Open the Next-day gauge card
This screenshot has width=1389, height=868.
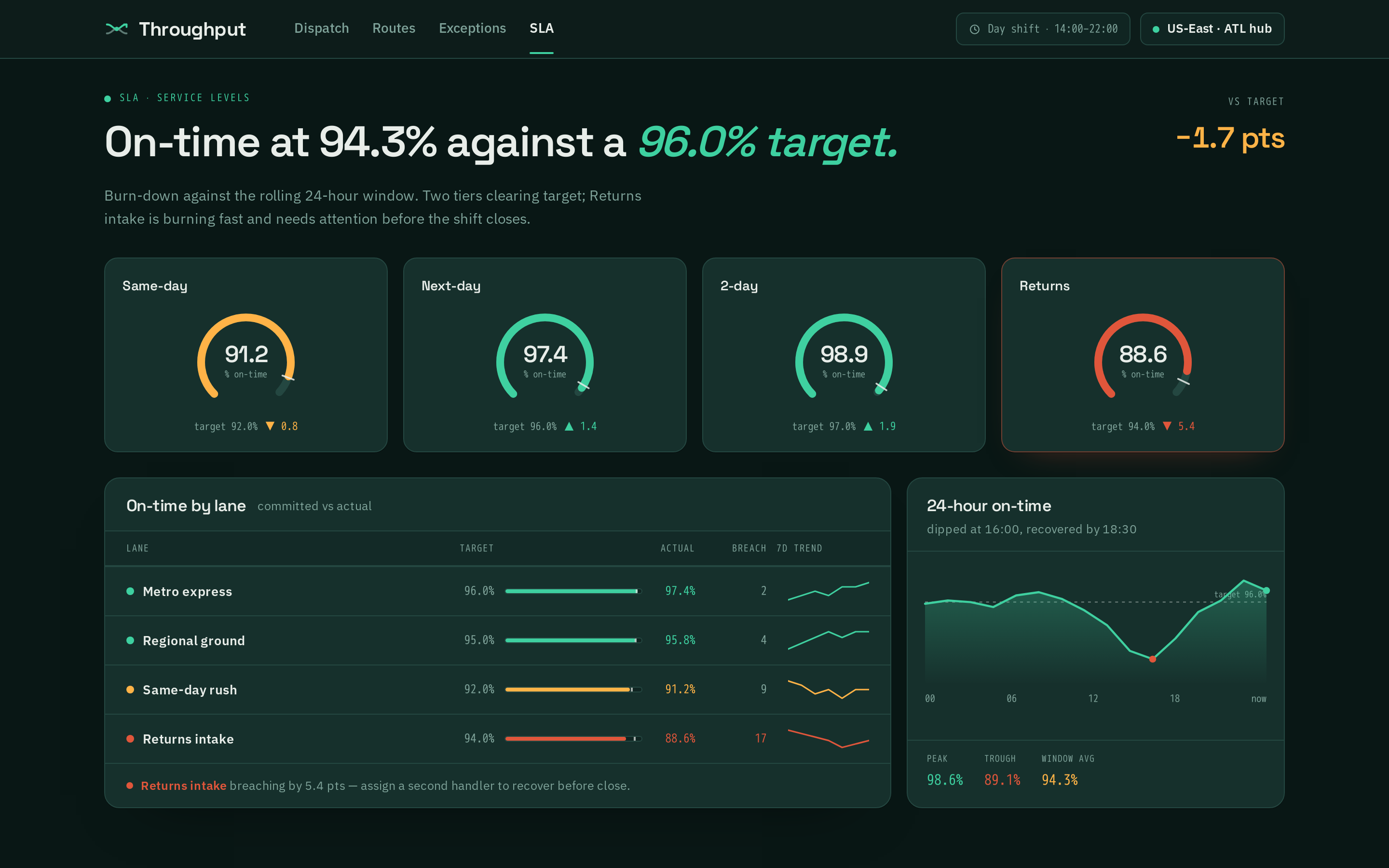(x=545, y=355)
